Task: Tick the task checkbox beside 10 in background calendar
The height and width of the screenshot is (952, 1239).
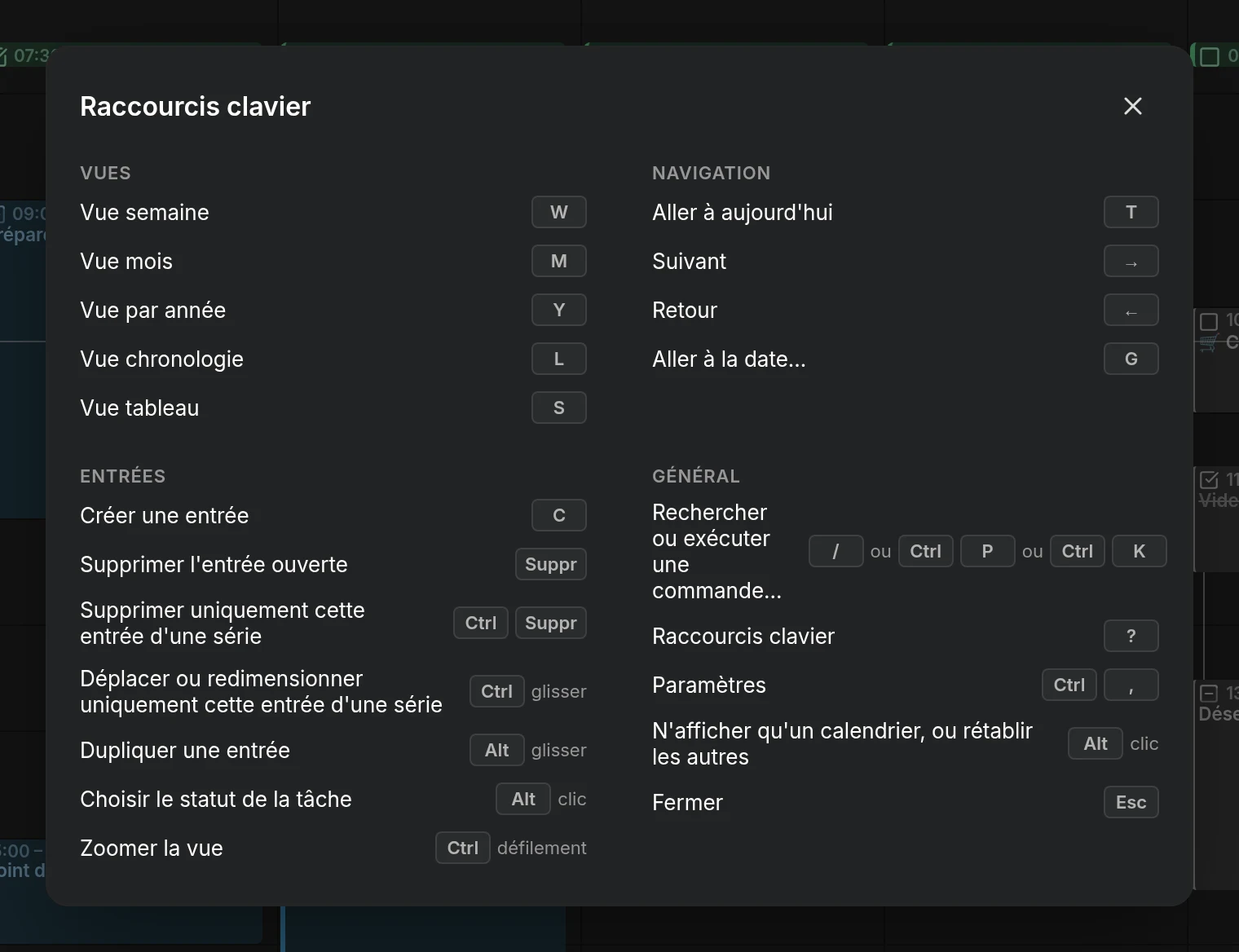Action: (x=1210, y=321)
